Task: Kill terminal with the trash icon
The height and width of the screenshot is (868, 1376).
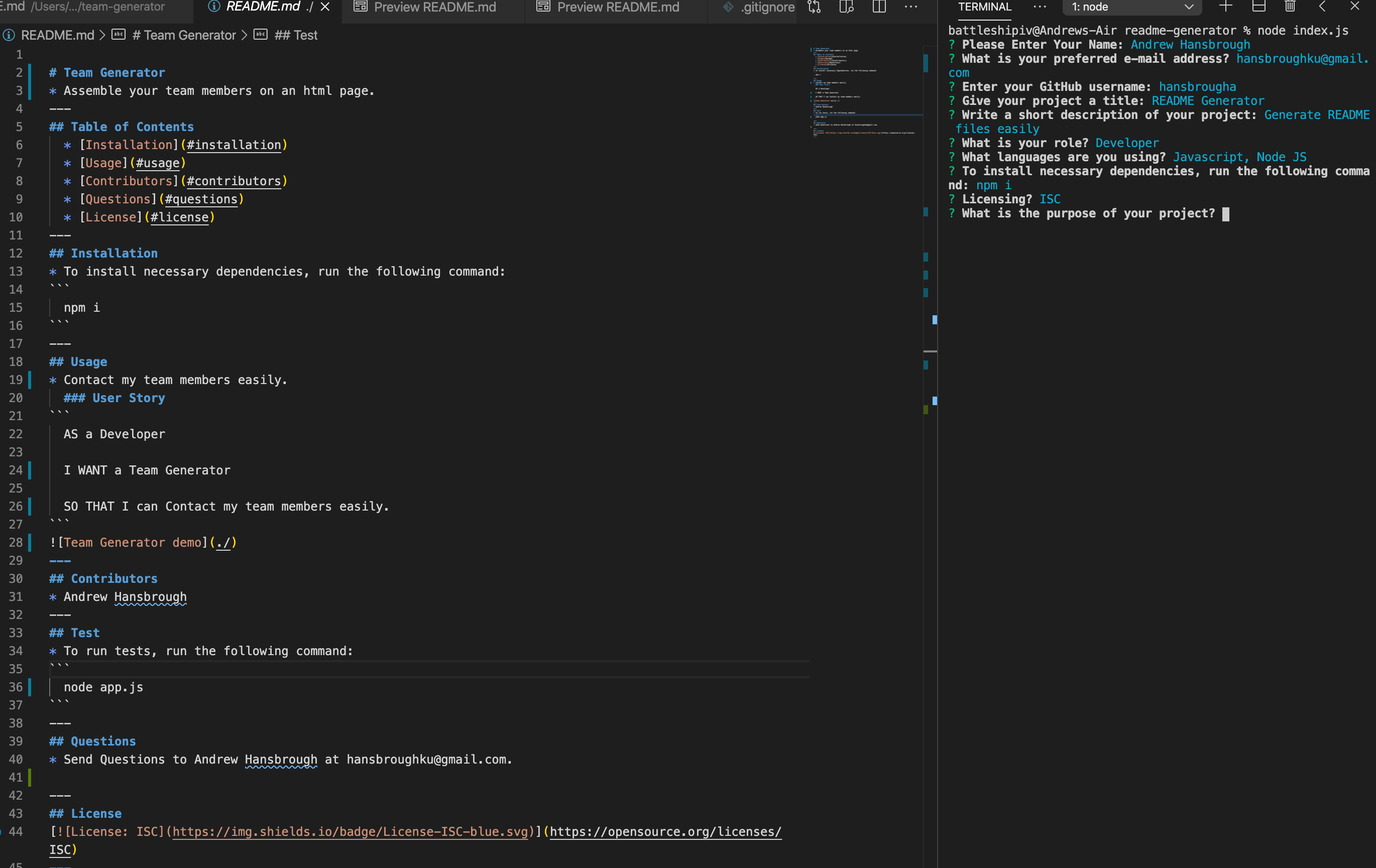Action: pos(1290,7)
